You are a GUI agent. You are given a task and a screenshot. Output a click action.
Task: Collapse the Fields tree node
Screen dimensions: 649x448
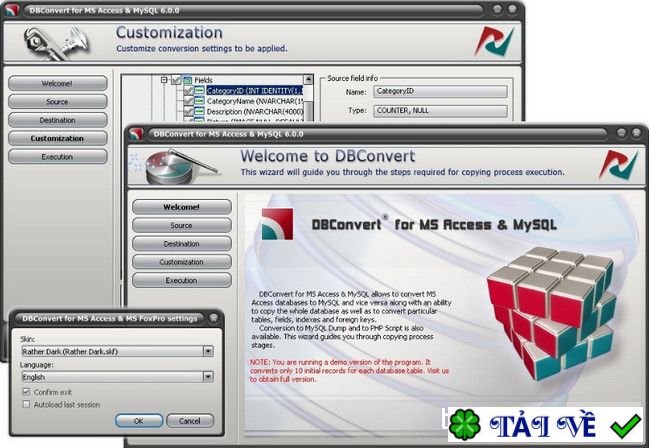[x=164, y=79]
